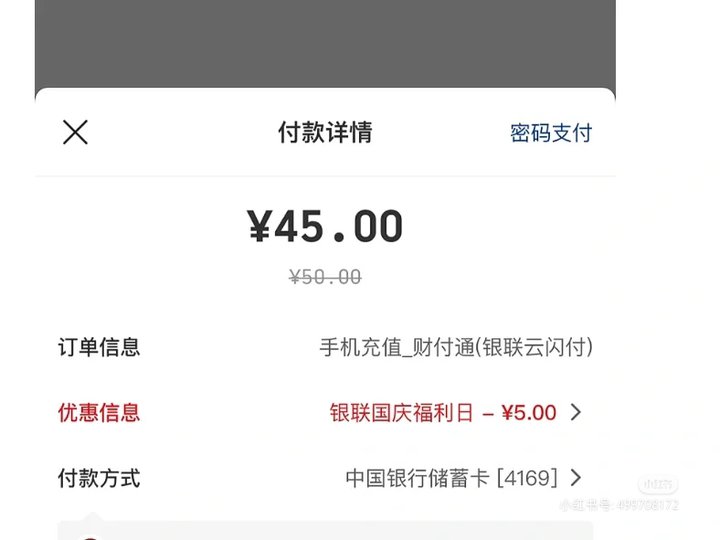
Task: Tap the 付款详情 title
Action: click(325, 132)
